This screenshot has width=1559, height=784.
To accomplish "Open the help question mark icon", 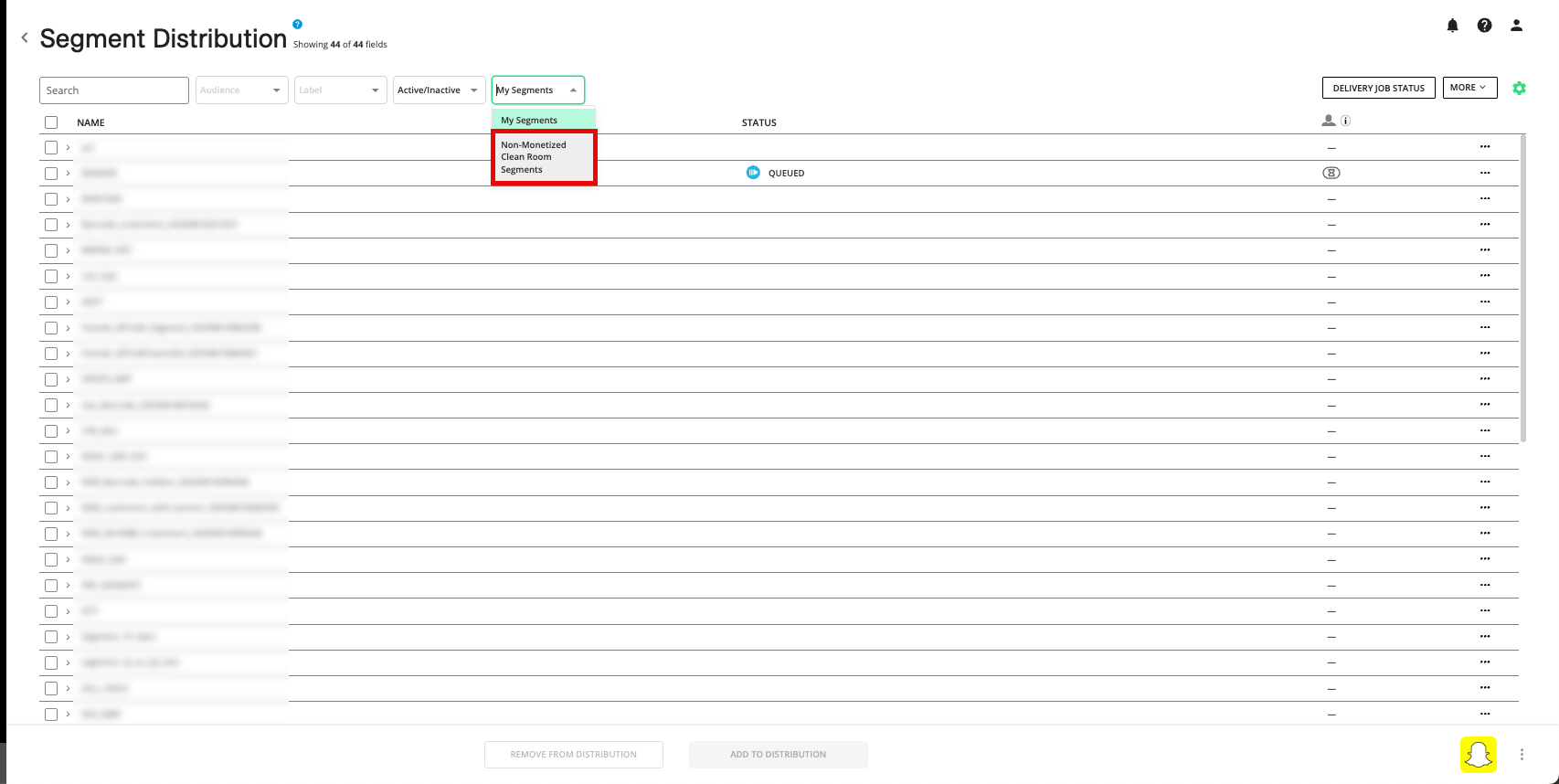I will click(x=1484, y=26).
